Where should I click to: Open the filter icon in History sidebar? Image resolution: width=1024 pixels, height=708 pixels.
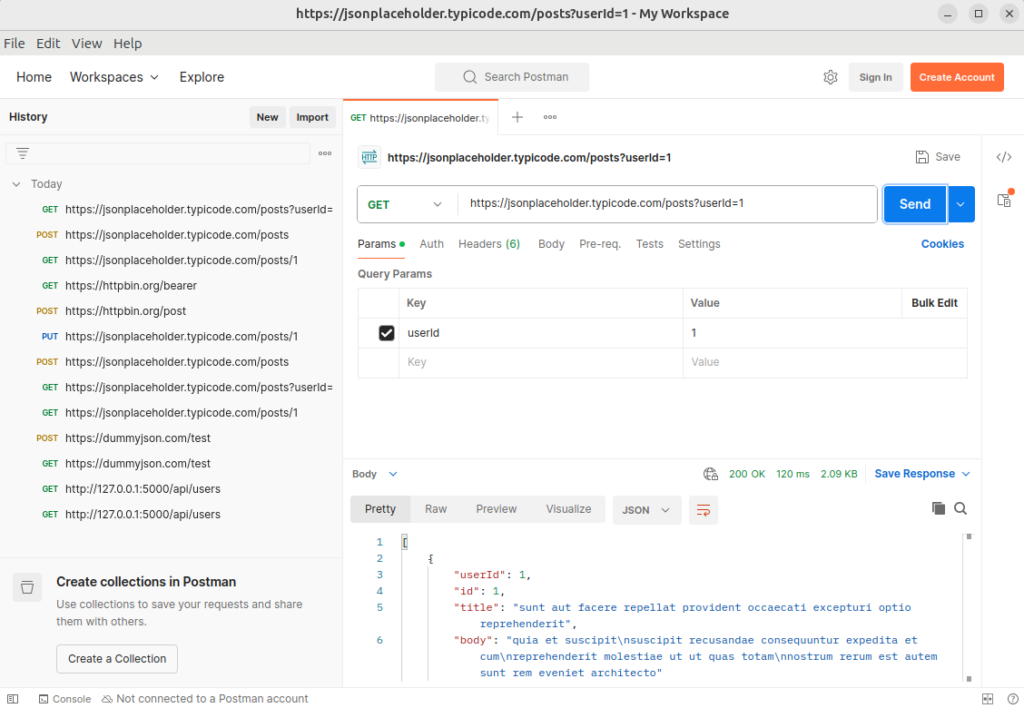coord(23,153)
